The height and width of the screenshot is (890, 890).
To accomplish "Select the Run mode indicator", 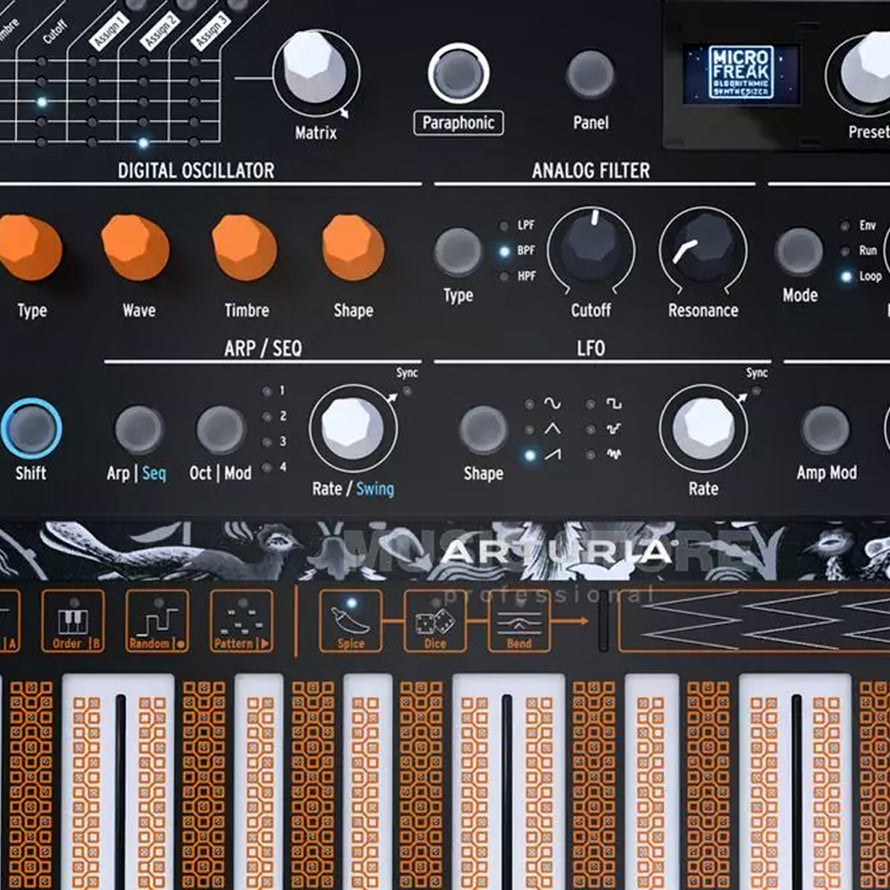I will (x=845, y=251).
